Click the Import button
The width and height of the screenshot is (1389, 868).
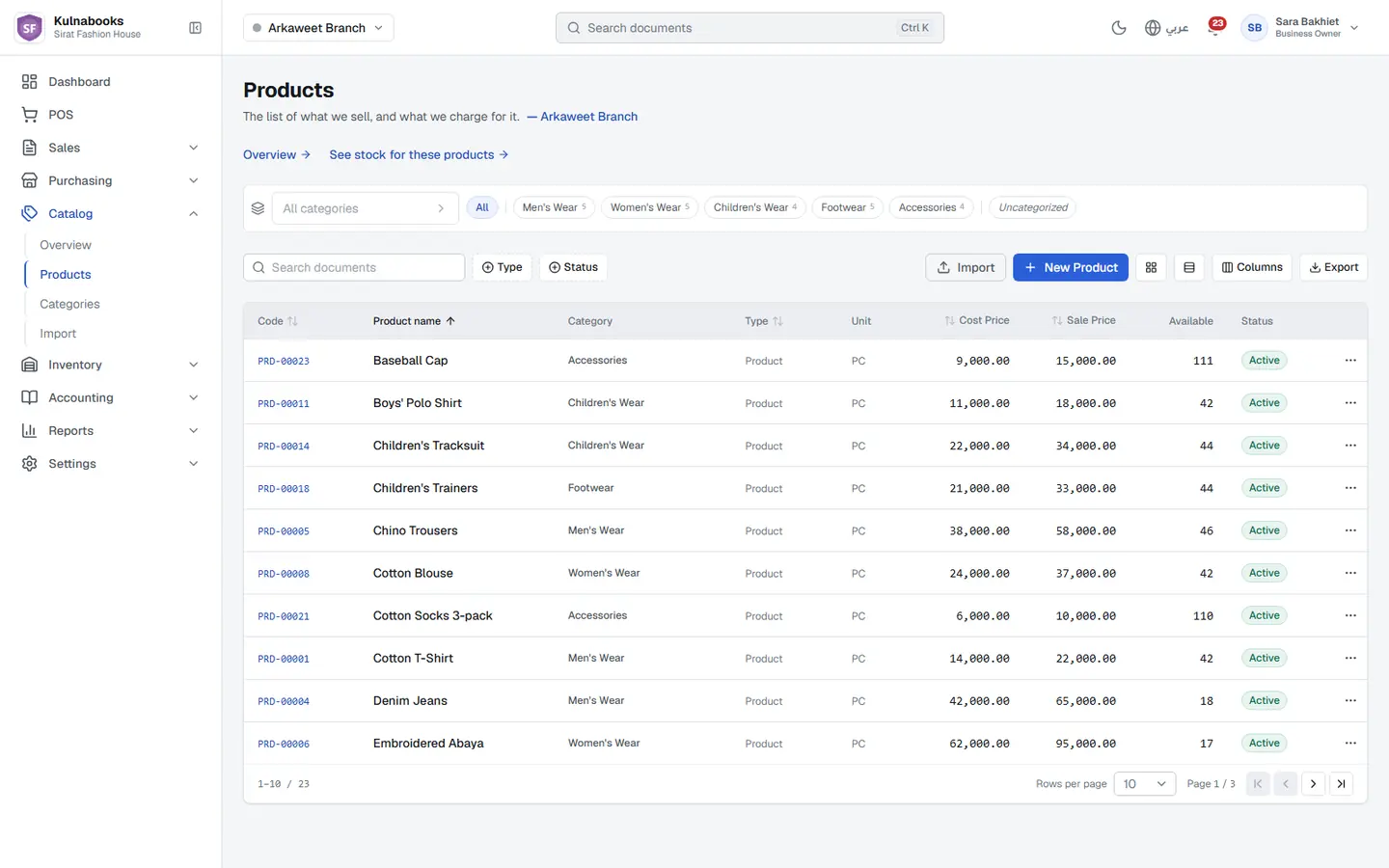(x=966, y=267)
